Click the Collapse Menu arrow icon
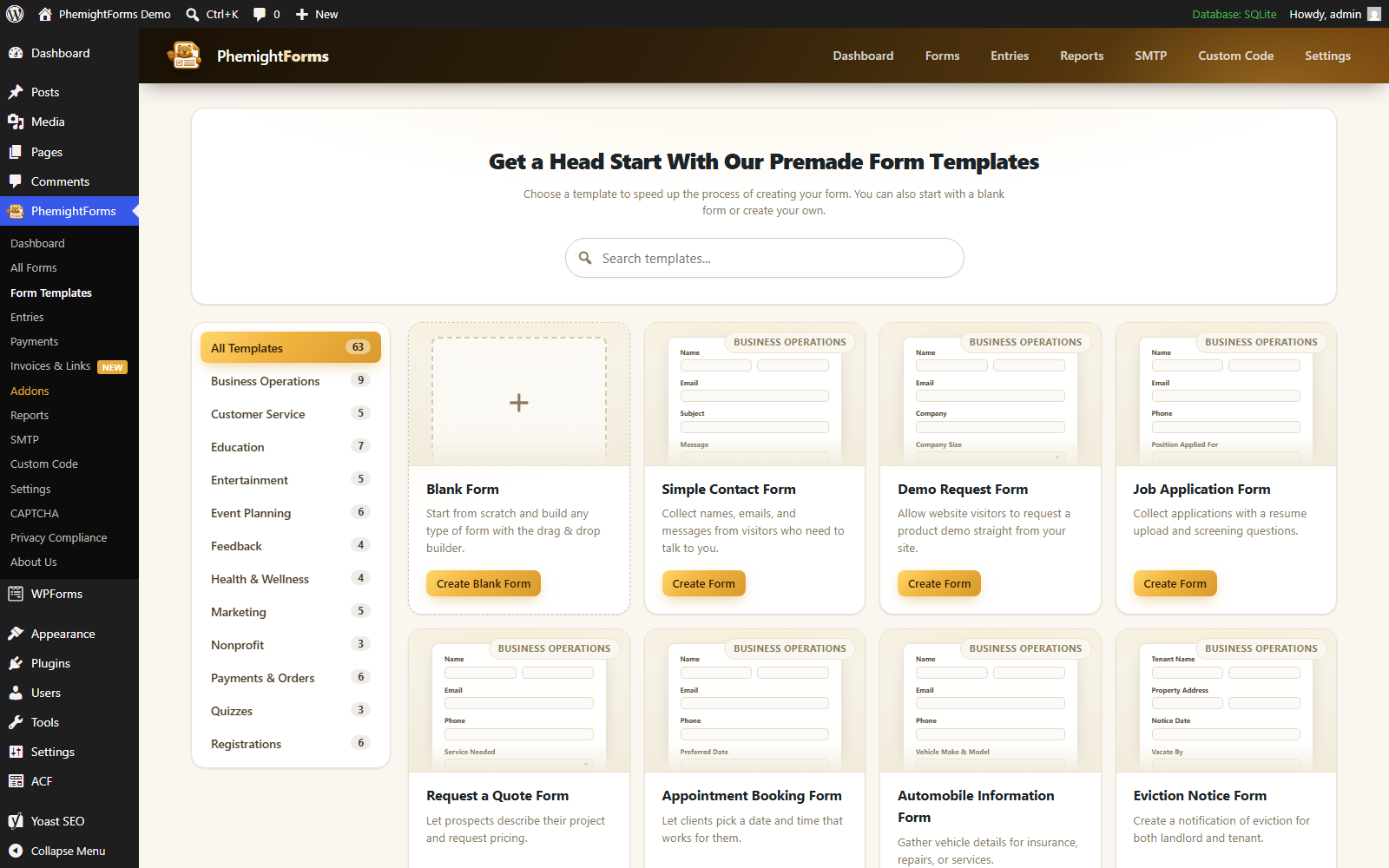 pyautogui.click(x=16, y=851)
